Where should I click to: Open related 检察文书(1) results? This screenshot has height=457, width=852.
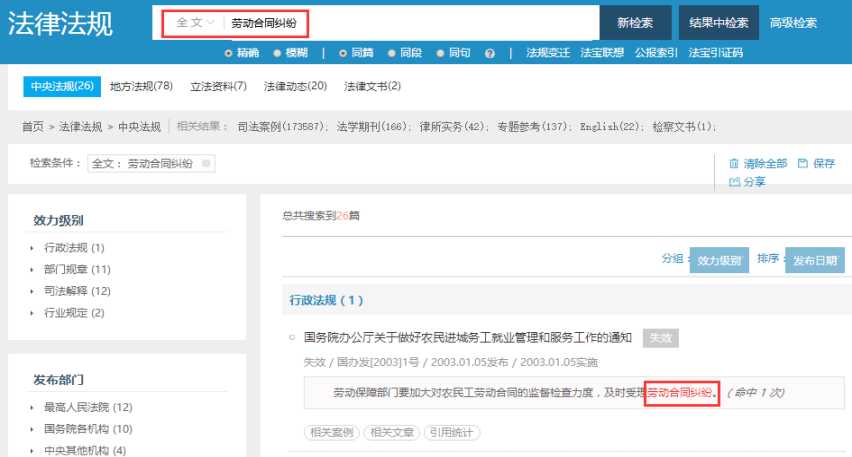click(x=682, y=127)
